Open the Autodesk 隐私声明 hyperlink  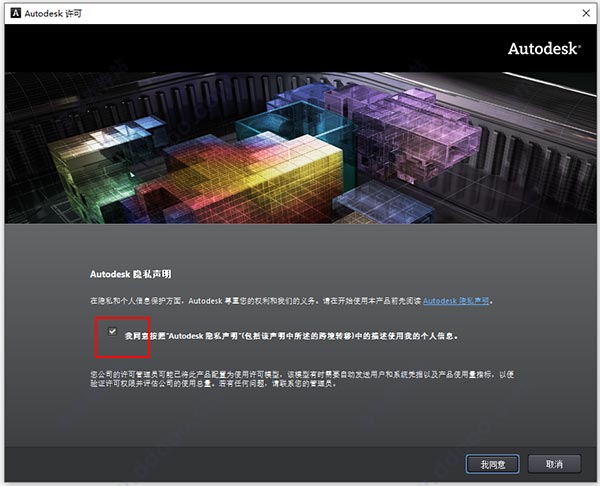[457, 300]
